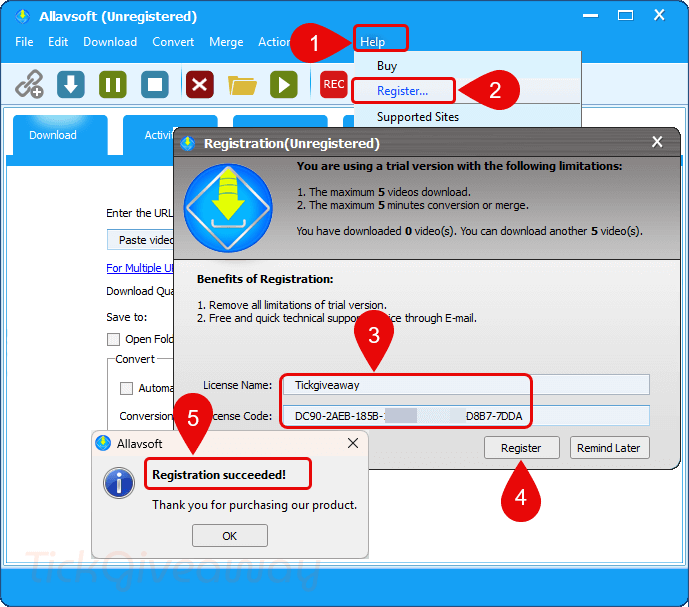689x607 pixels.
Task: Click the Paste video URL field
Action: click(x=141, y=240)
